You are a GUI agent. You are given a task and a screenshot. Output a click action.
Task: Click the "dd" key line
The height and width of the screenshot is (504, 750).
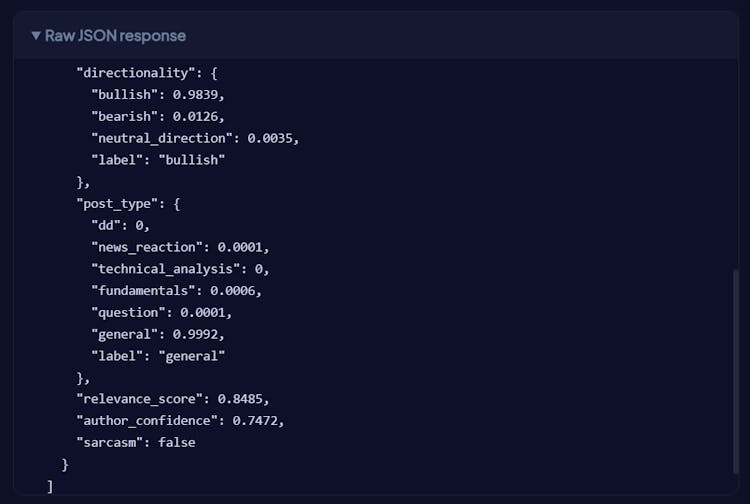(x=108, y=225)
